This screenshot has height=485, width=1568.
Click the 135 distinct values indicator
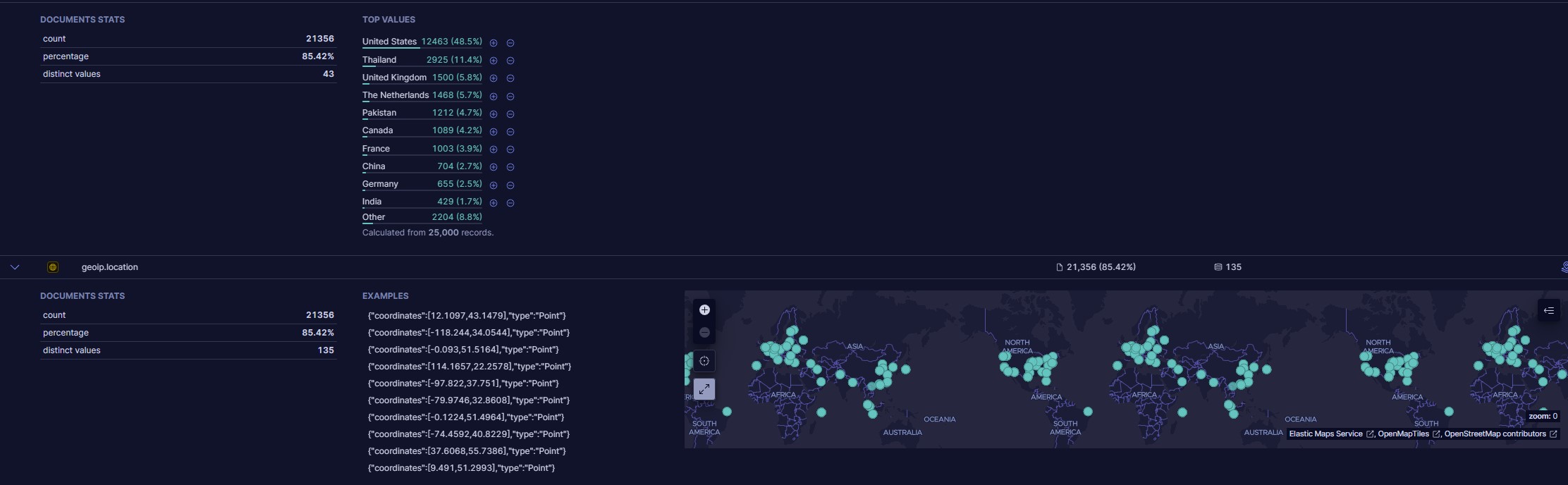(1228, 267)
